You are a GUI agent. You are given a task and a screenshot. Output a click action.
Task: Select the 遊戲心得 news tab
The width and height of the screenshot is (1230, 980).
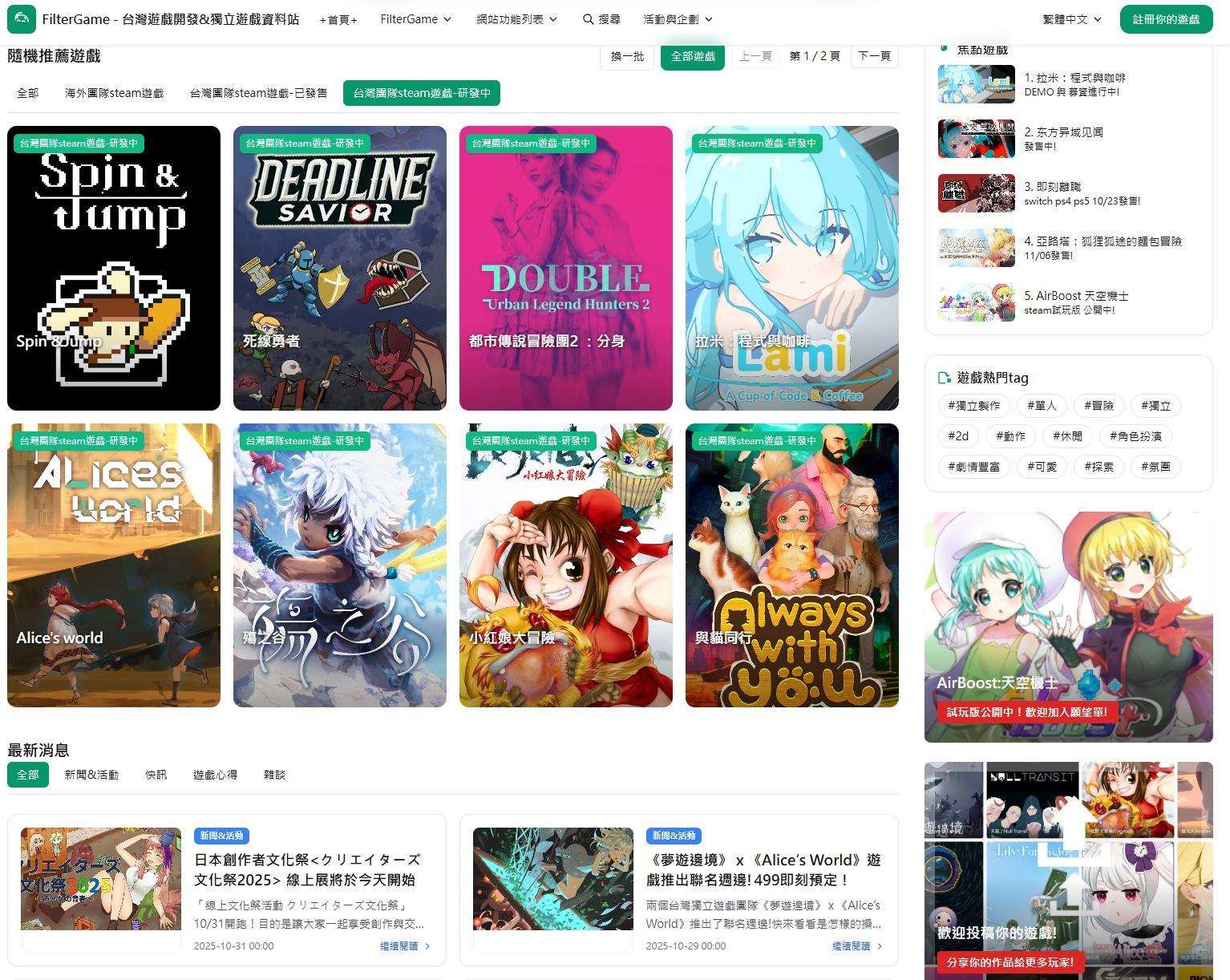(215, 775)
